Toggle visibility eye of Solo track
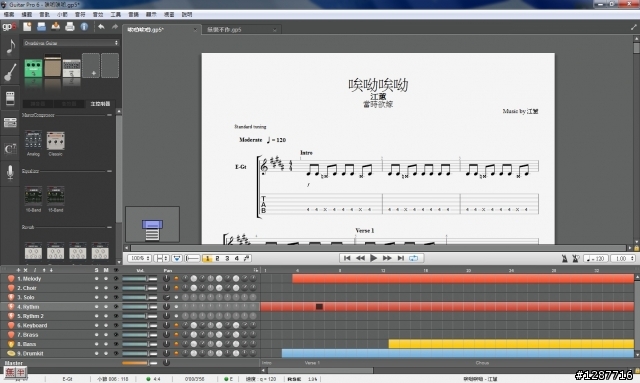 [x=116, y=298]
